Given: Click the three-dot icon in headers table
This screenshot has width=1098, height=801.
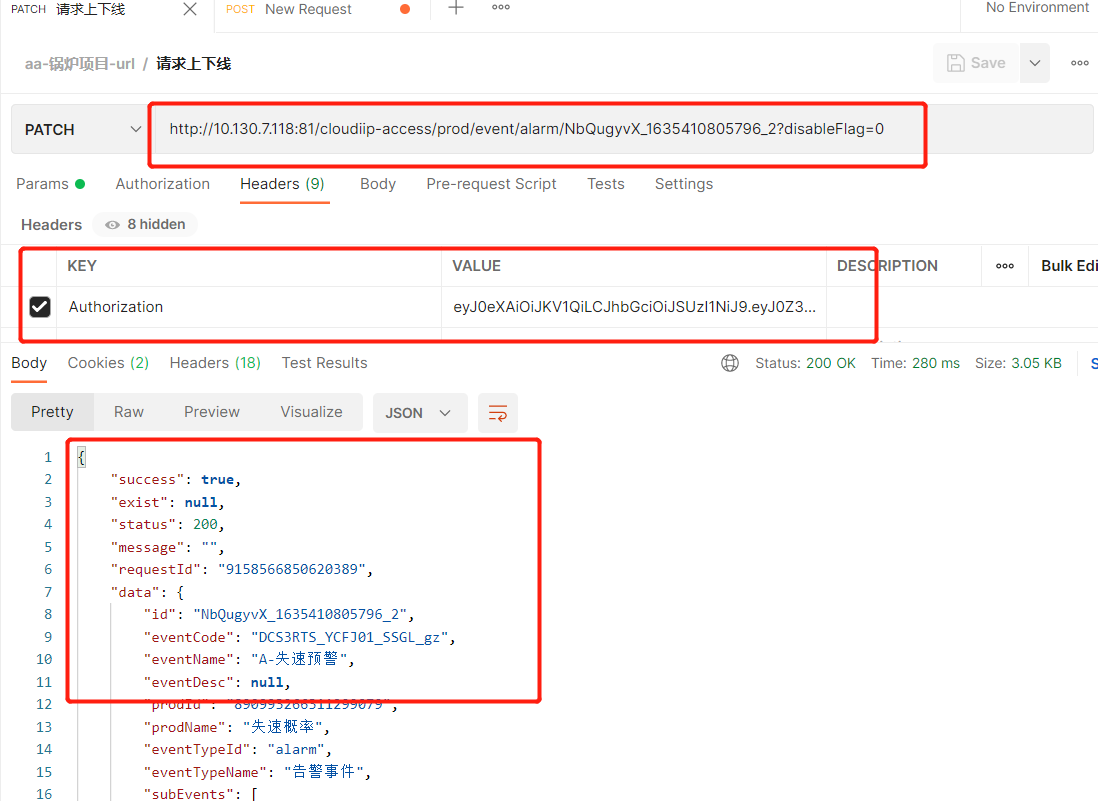Looking at the screenshot, I should [x=1004, y=265].
